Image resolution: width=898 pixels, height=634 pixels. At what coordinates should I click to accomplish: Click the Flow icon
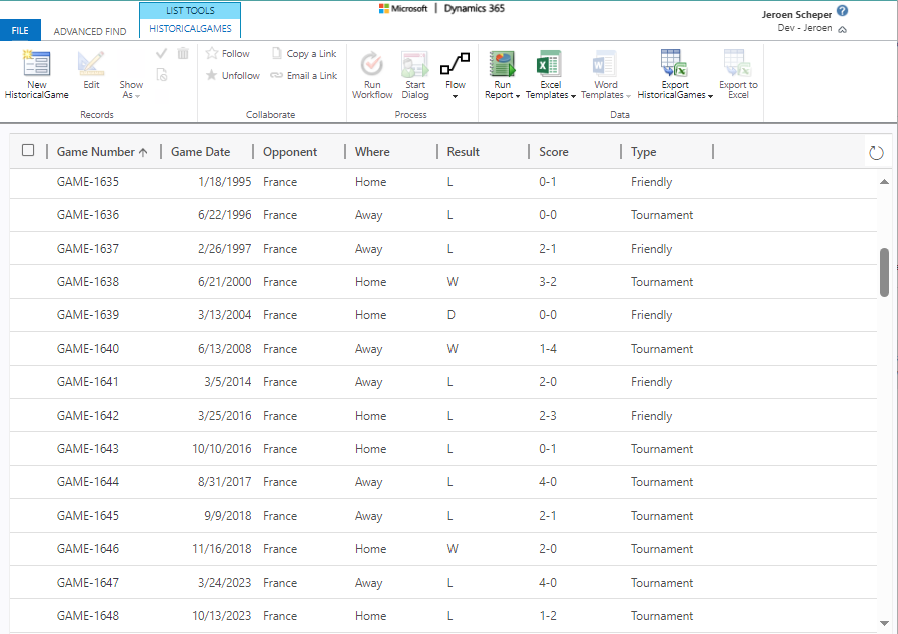pos(455,64)
